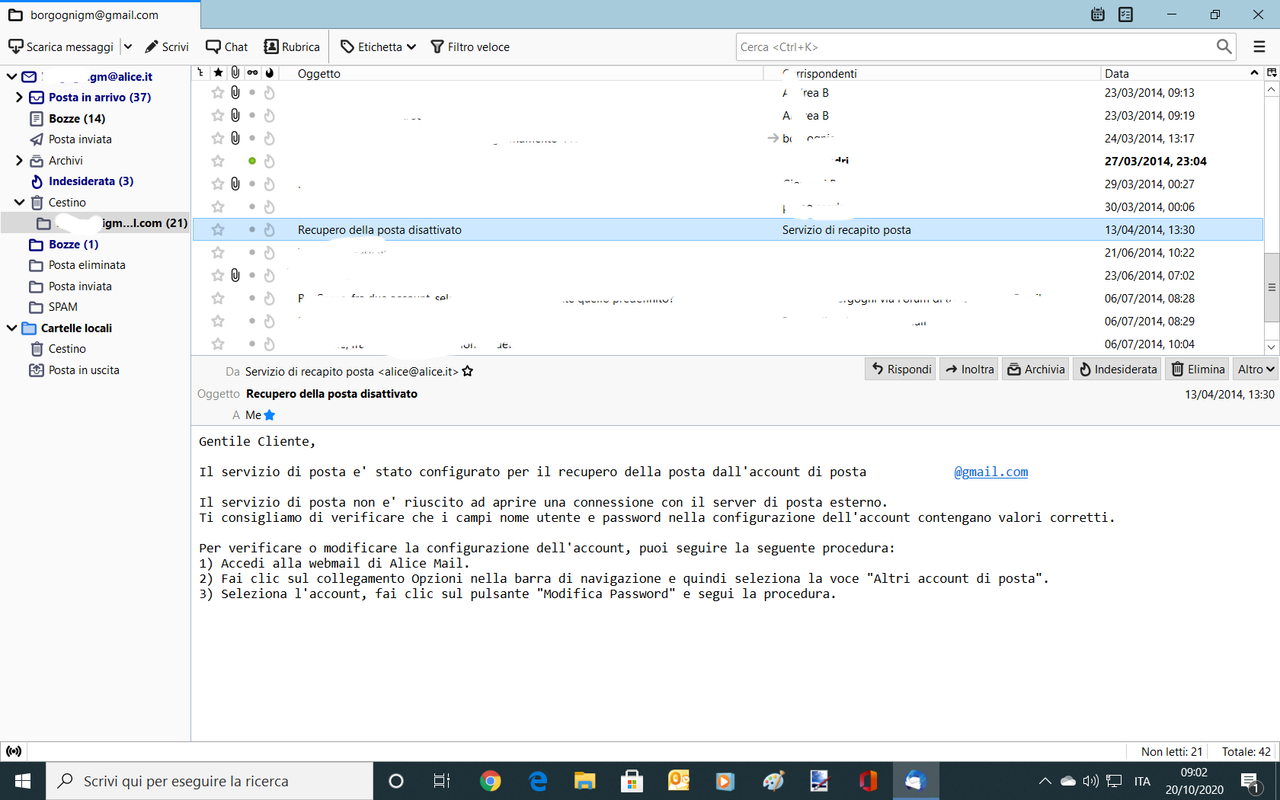Image resolution: width=1280 pixels, height=800 pixels.
Task: Click the online status icon in status bar
Action: [14, 751]
